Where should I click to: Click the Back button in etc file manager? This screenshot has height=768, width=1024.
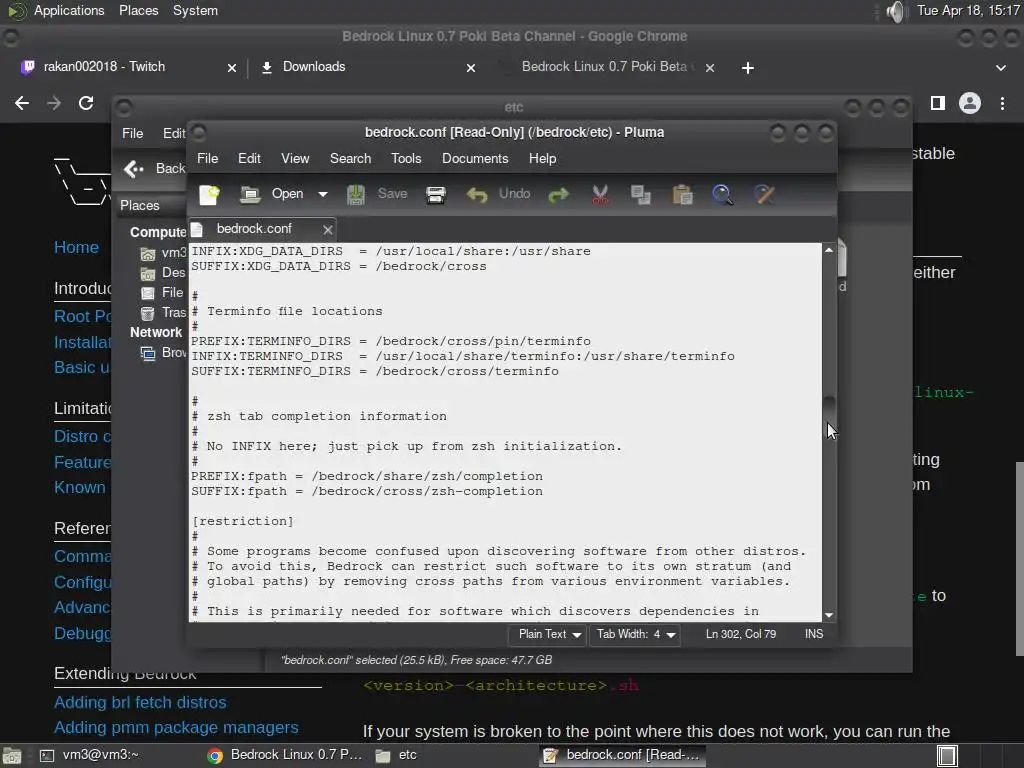tap(155, 169)
